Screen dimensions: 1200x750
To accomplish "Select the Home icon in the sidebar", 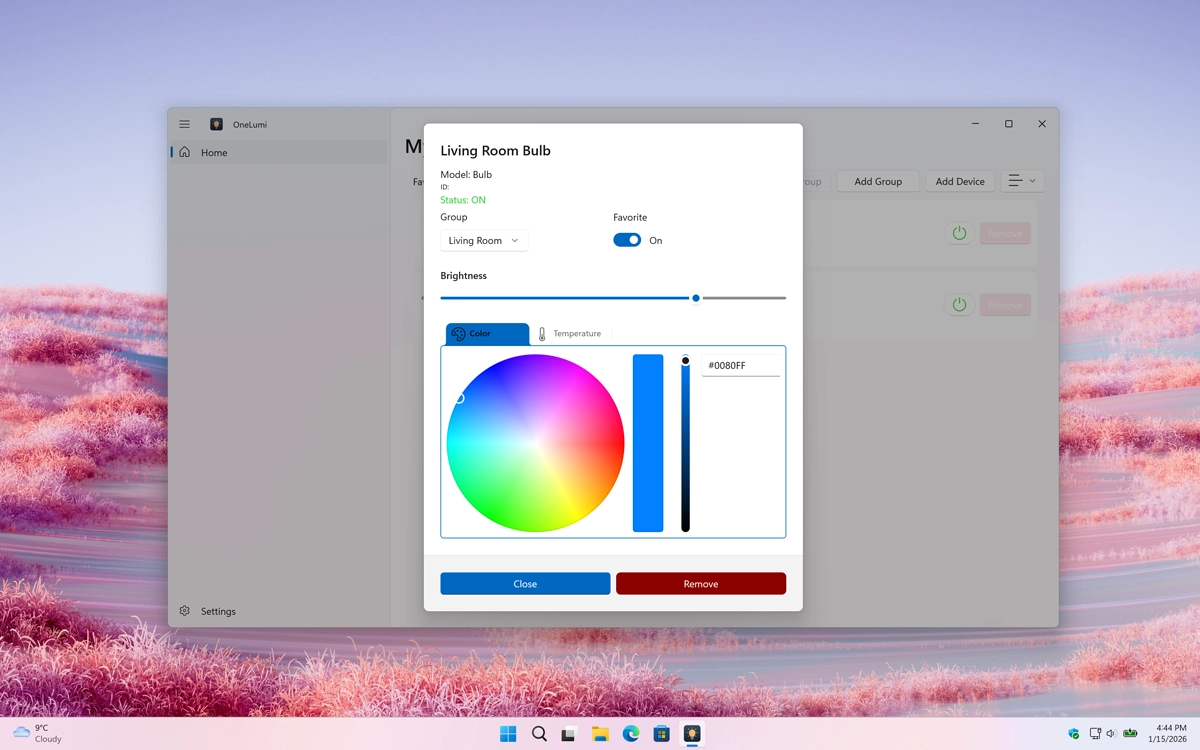I will click(x=186, y=152).
